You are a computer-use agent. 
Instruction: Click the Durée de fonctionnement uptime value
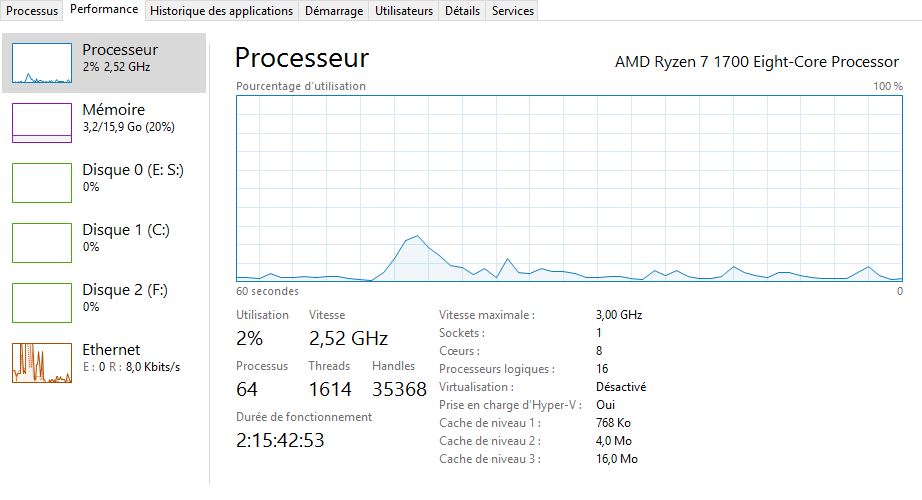(280, 440)
